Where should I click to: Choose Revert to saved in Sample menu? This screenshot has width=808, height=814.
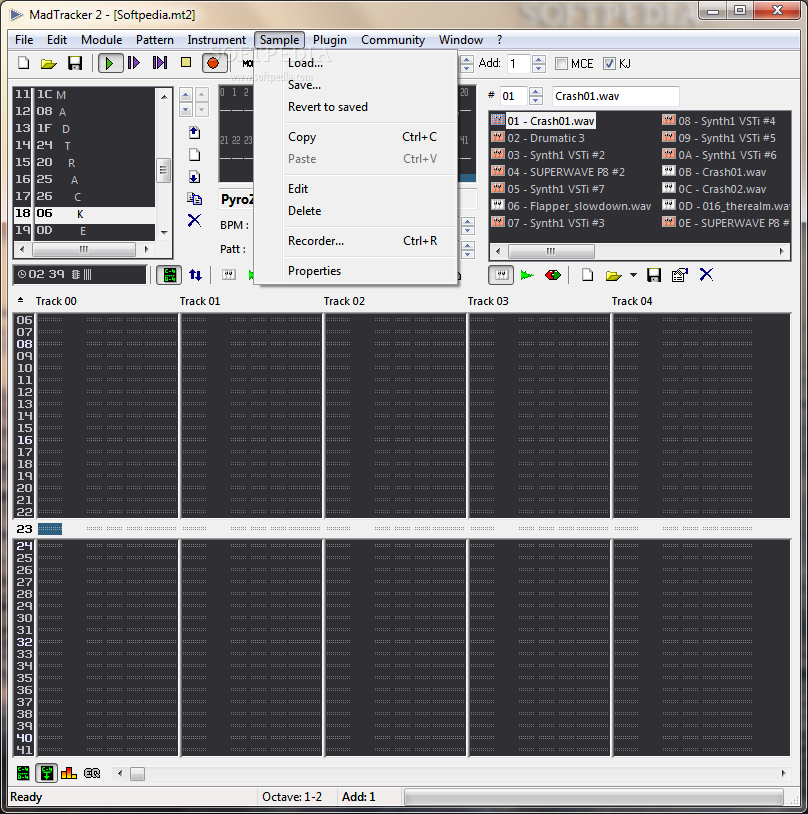(356, 107)
